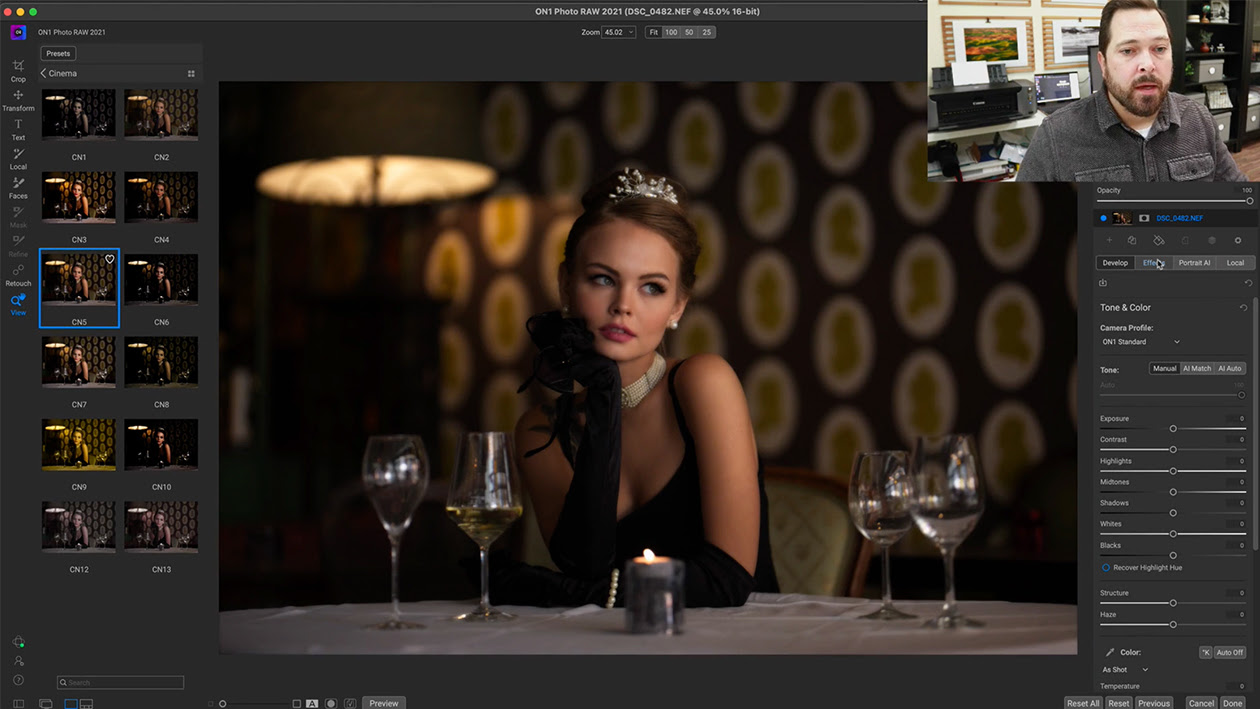Screen dimensions: 1260x709
Task: Toggle the A compare view icon
Action: tap(312, 704)
